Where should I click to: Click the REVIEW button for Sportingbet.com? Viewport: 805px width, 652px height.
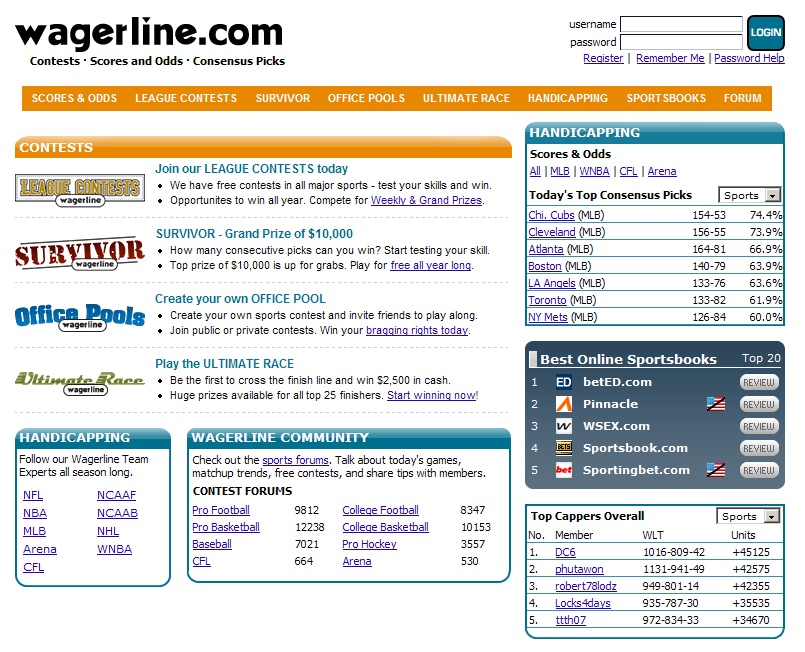pos(759,471)
